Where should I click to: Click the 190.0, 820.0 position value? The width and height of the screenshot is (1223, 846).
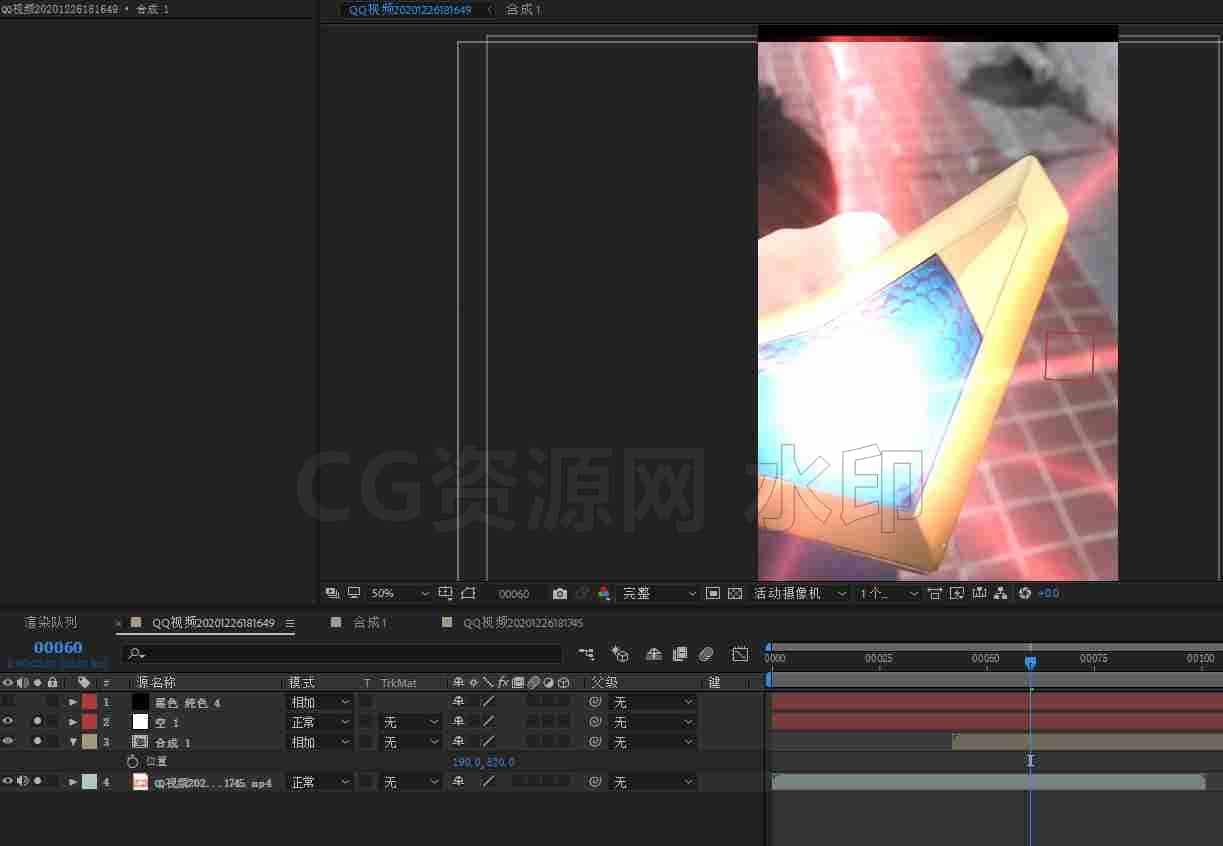483,762
